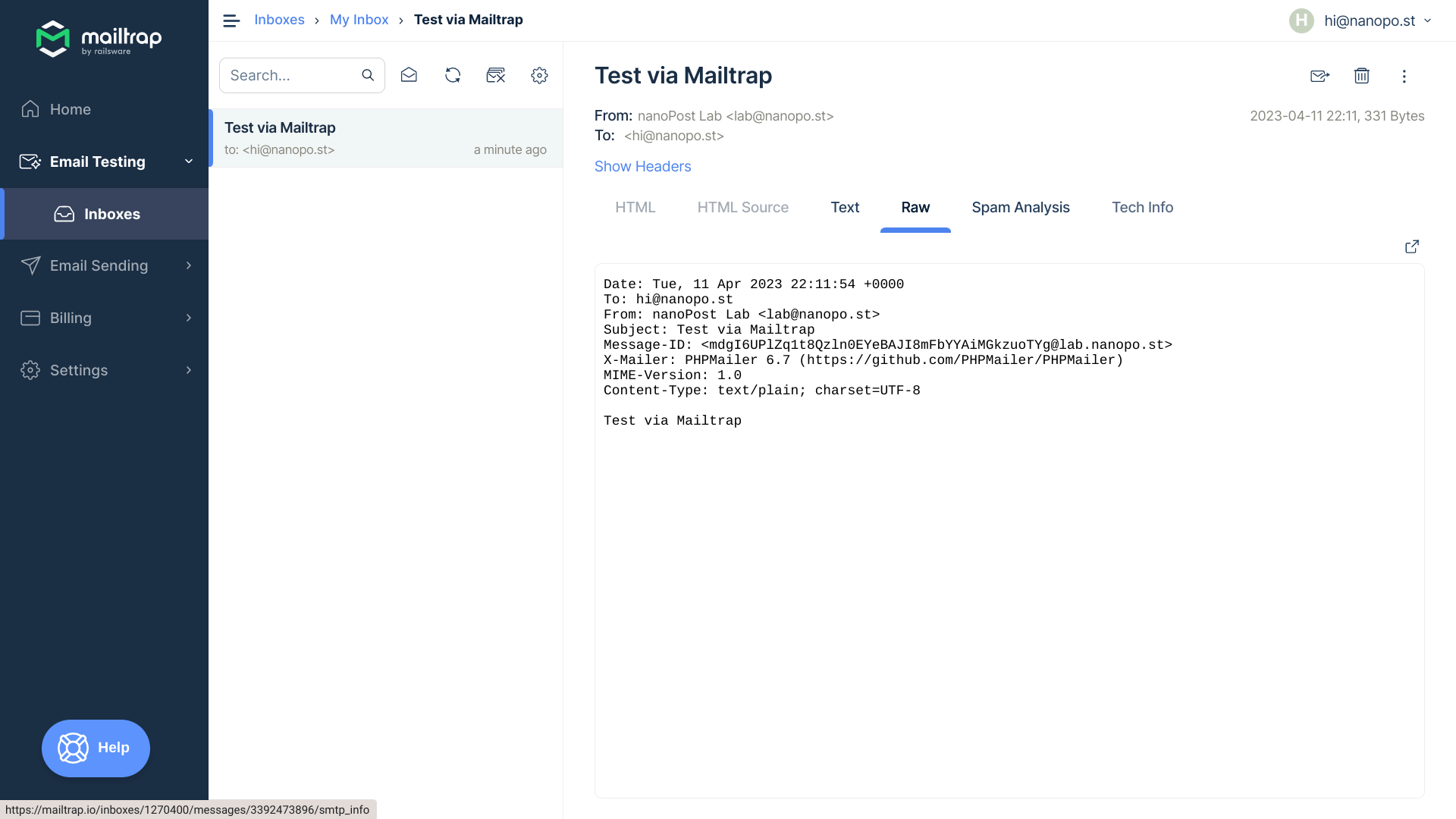Toggle the sidebar hamburger menu
The height and width of the screenshot is (819, 1456).
point(231,20)
